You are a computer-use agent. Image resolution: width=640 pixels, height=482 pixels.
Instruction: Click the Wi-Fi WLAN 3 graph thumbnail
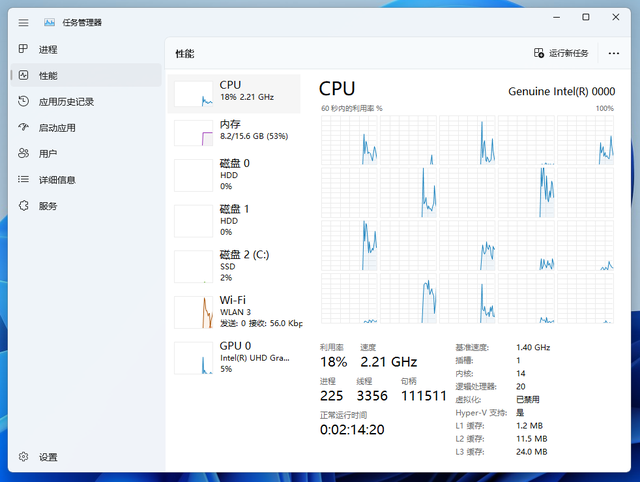click(x=193, y=312)
